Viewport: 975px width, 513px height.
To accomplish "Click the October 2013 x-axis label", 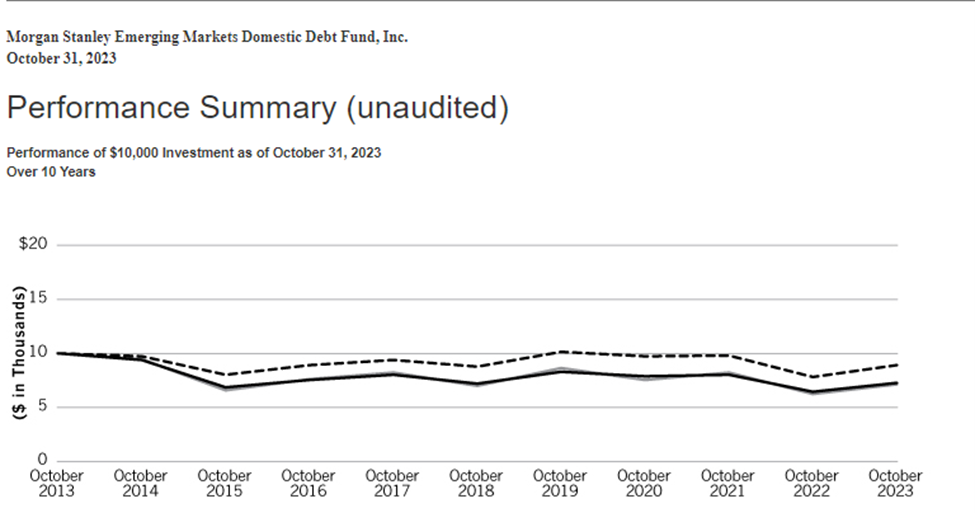I will tap(57, 483).
